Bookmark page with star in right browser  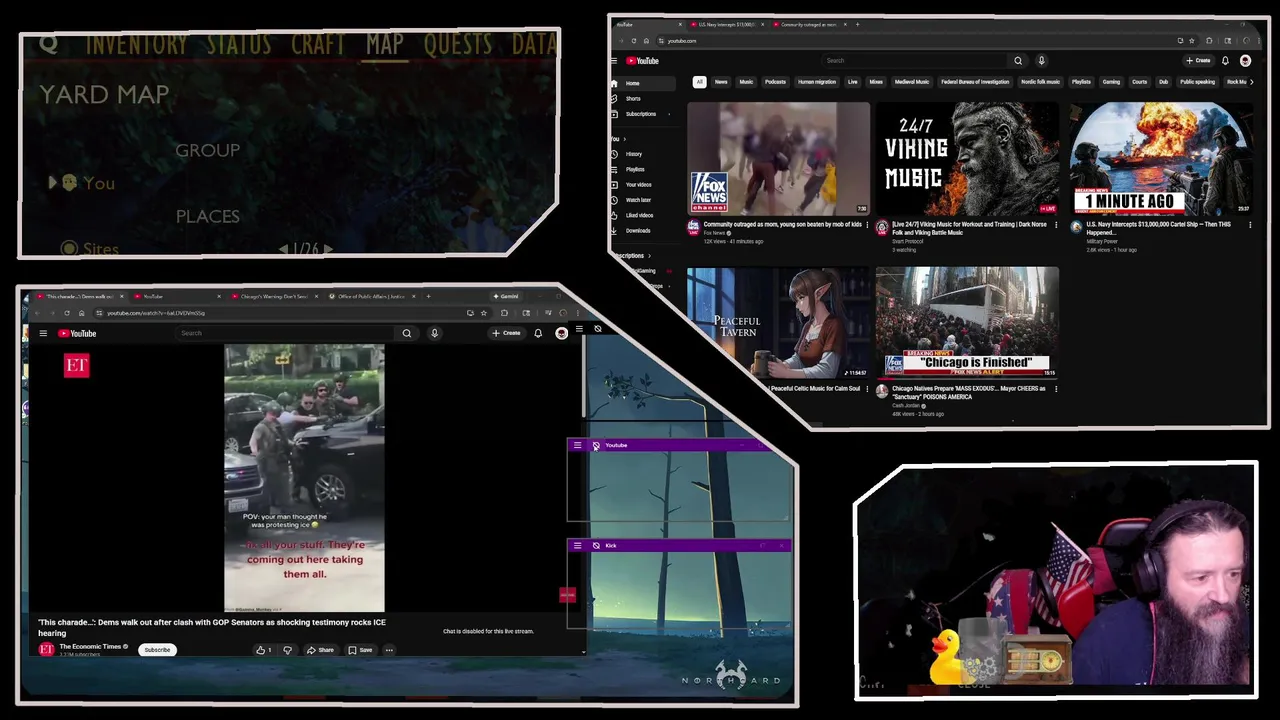pos(1191,41)
